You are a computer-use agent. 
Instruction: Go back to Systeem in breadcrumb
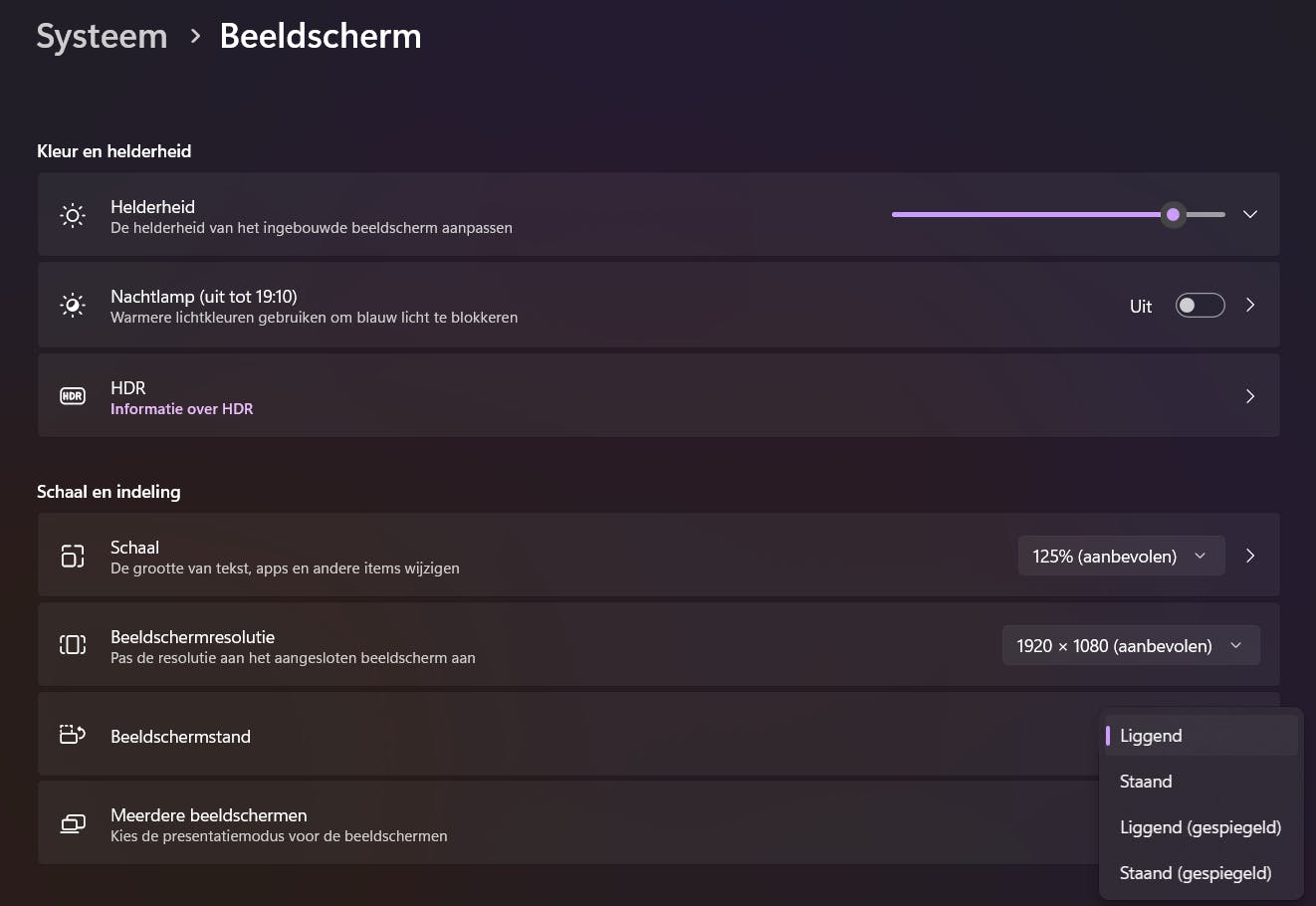pos(102,37)
